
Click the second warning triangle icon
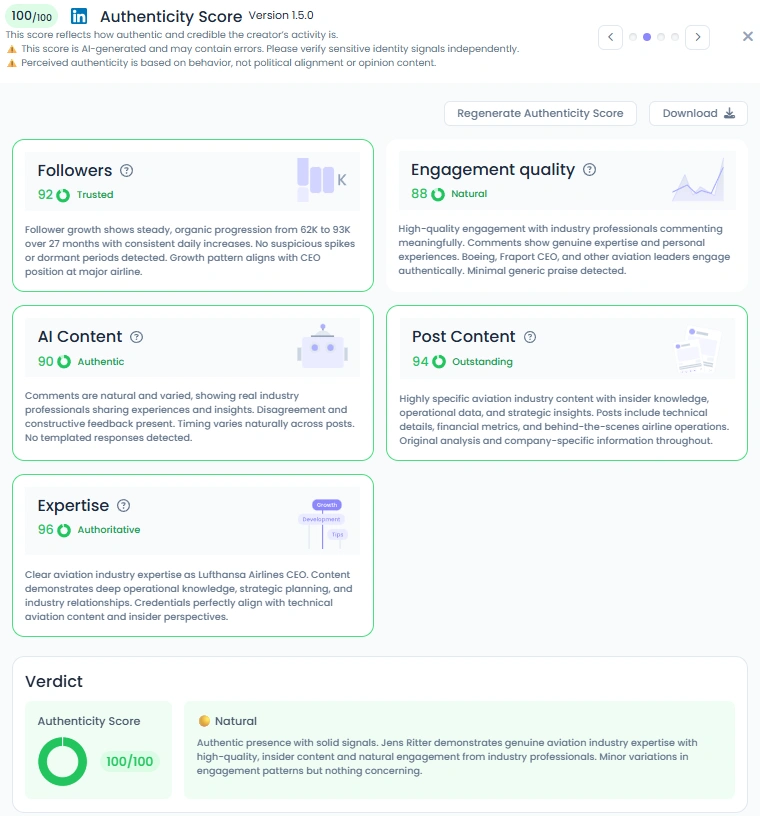coord(11,63)
